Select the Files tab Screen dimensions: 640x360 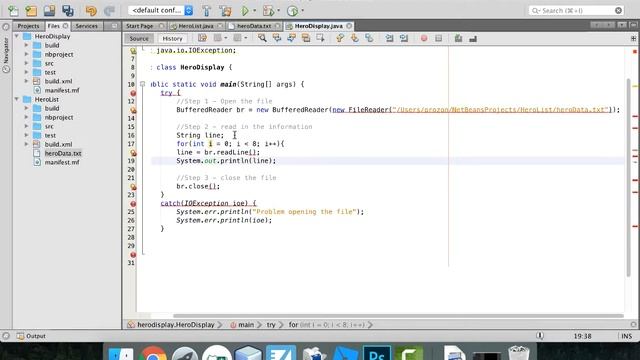coord(53,26)
